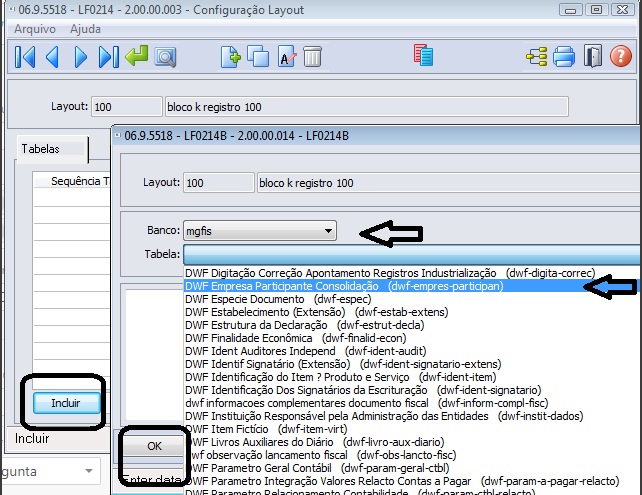Open the yellow hierarchy tree icon

pos(537,57)
